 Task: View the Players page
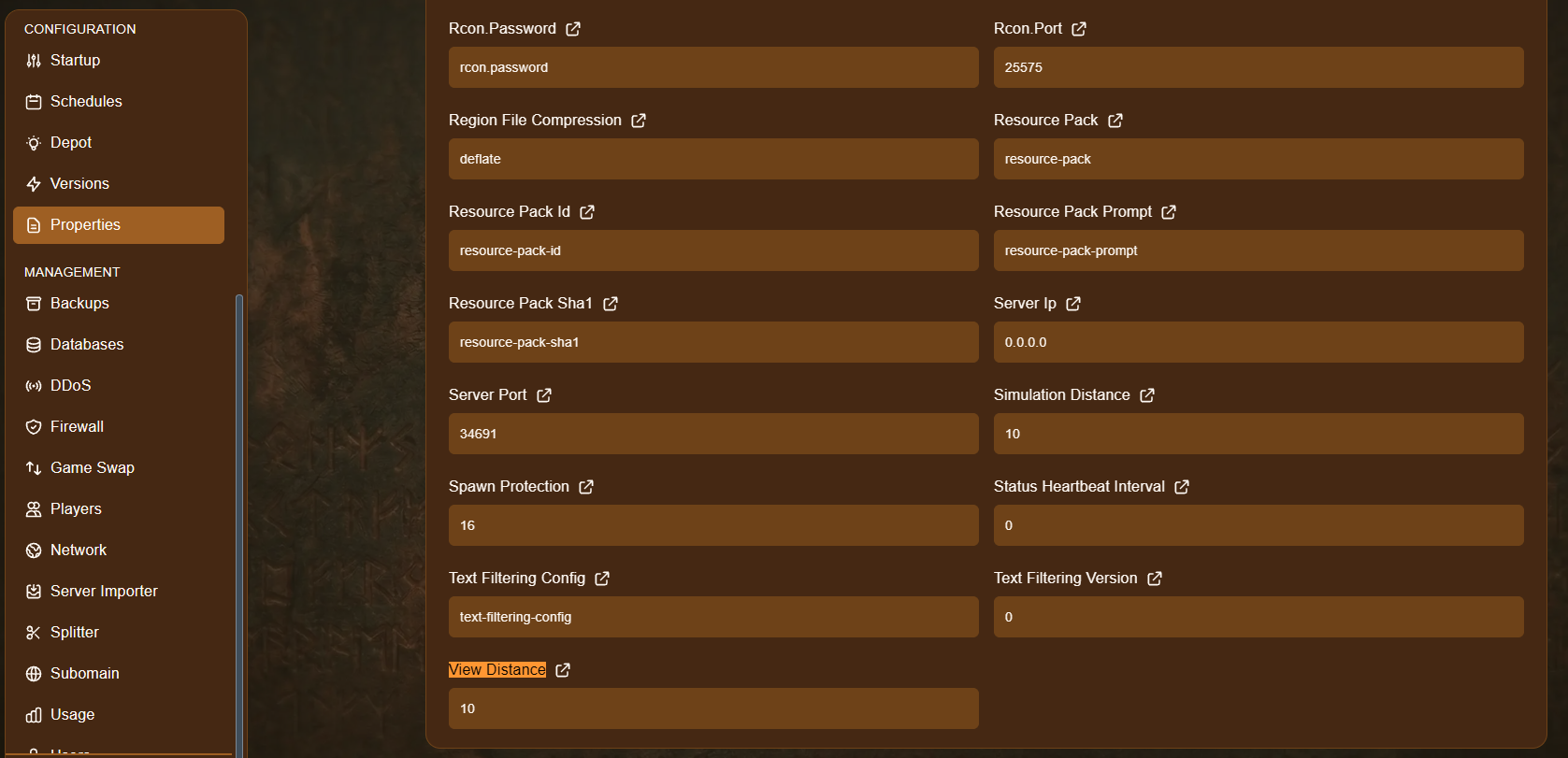119,509
